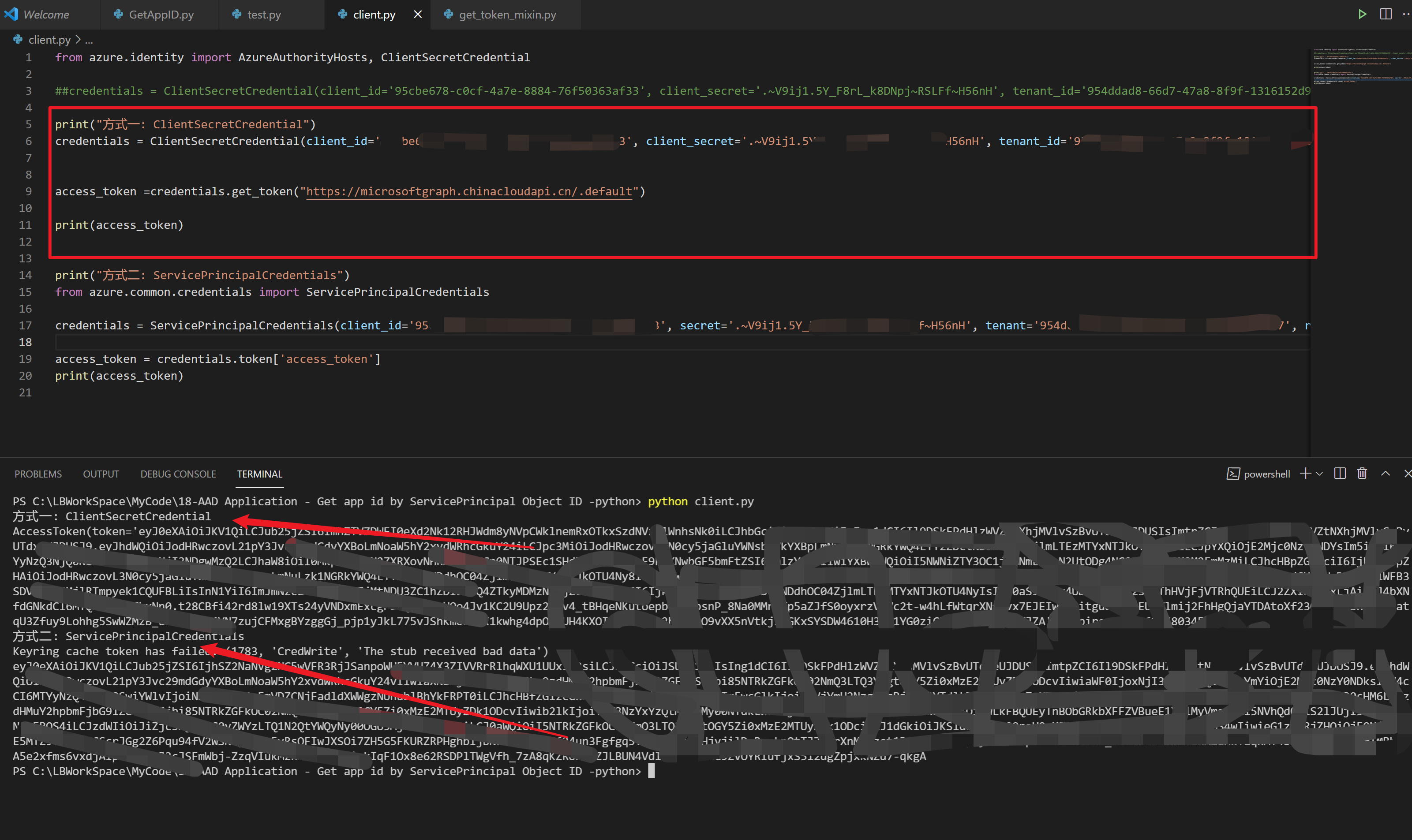Viewport: 1412px width, 840px height.
Task: Close the client.py editor tab
Action: click(418, 14)
